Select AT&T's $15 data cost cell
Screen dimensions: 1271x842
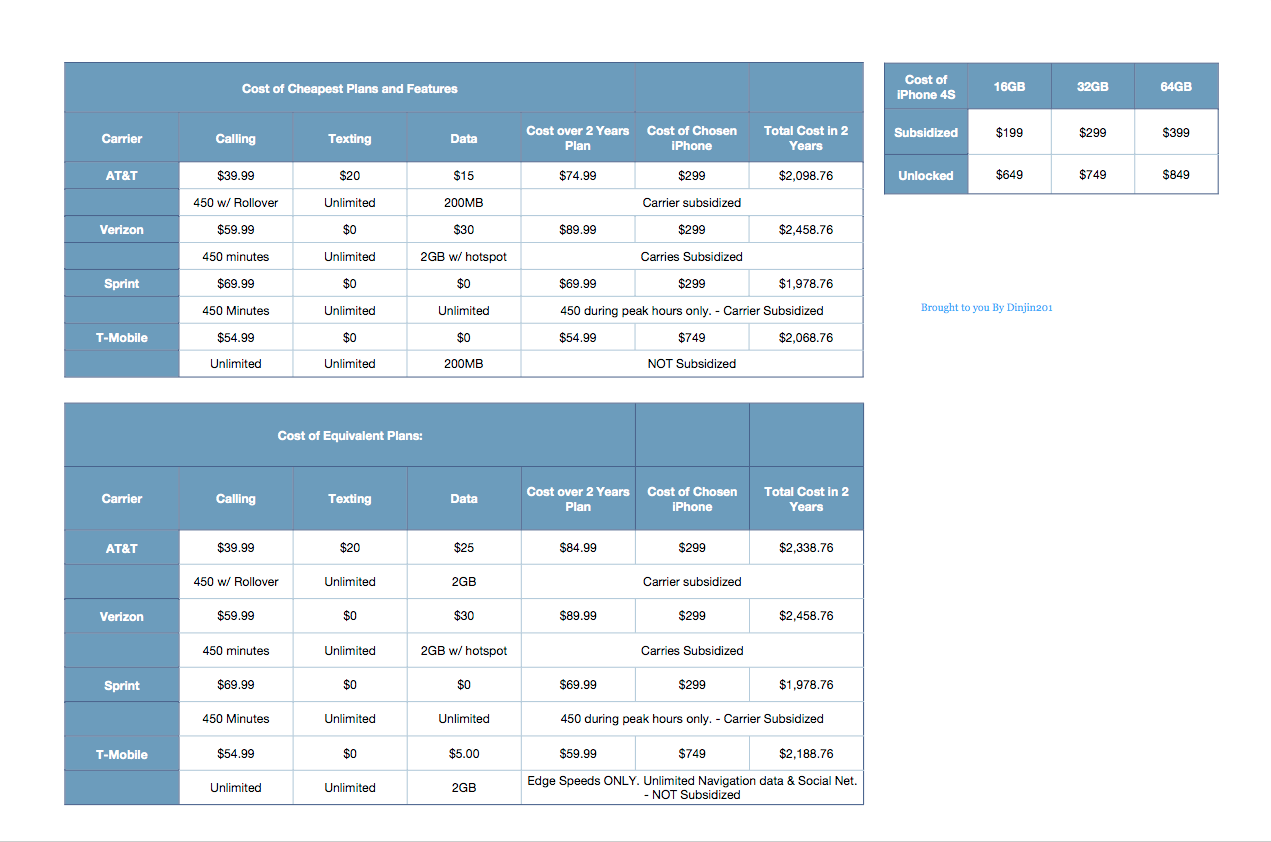click(x=464, y=176)
